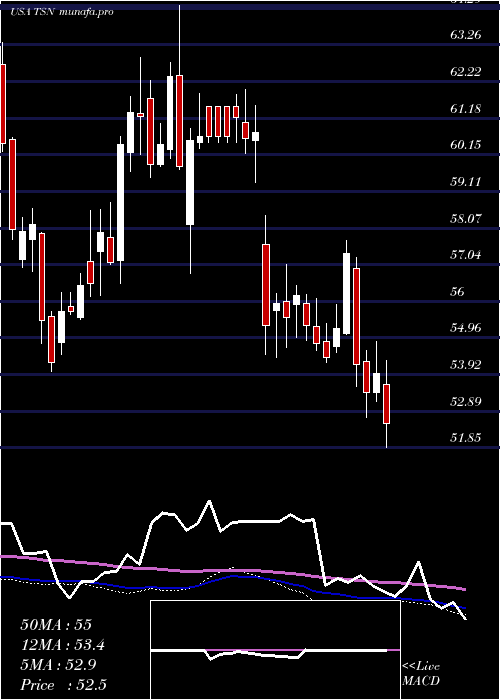This screenshot has width=500, height=700.
Task: Click inside the MACD inset chart
Action: coord(275,650)
